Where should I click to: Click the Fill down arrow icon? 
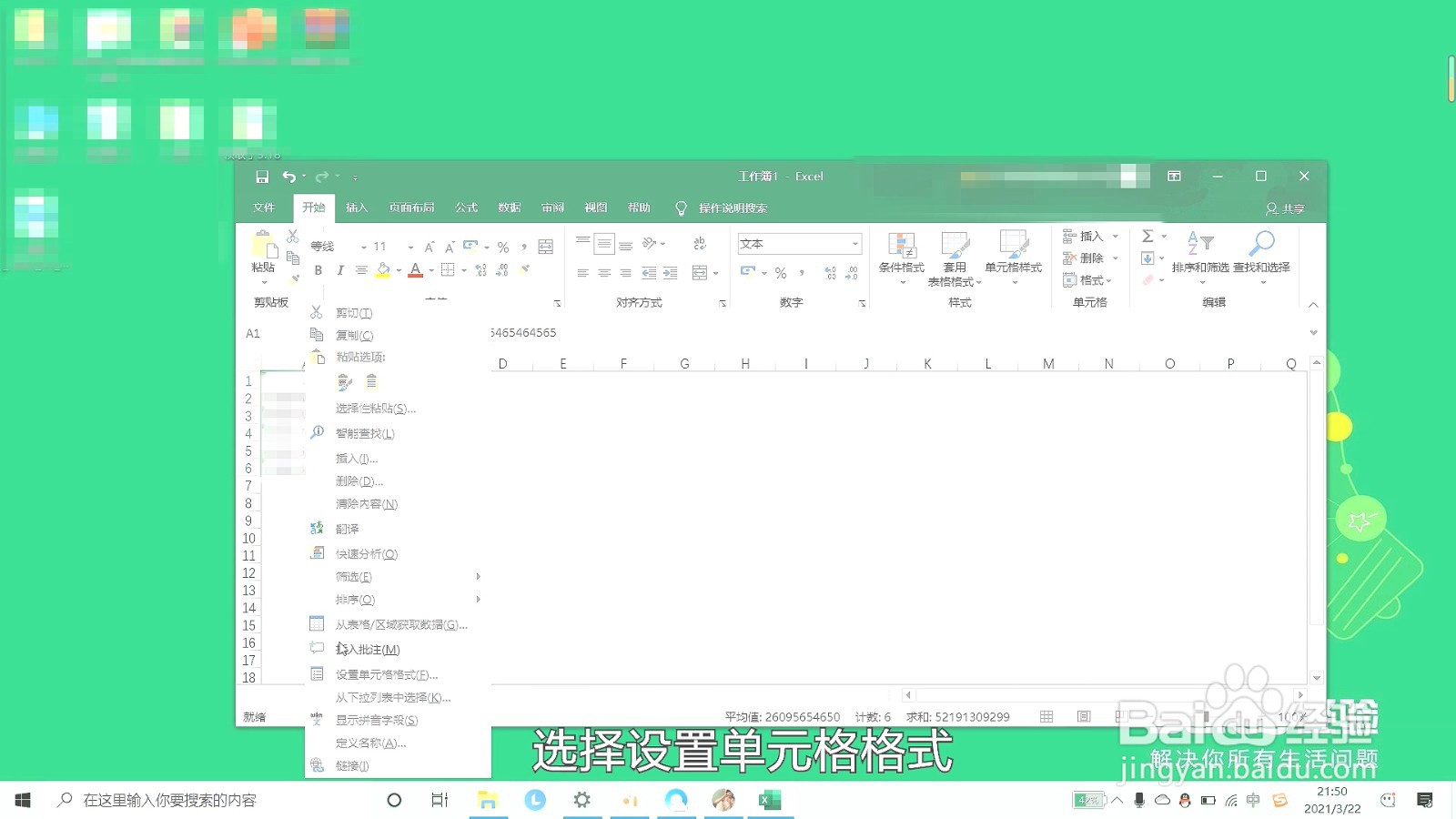click(1148, 258)
